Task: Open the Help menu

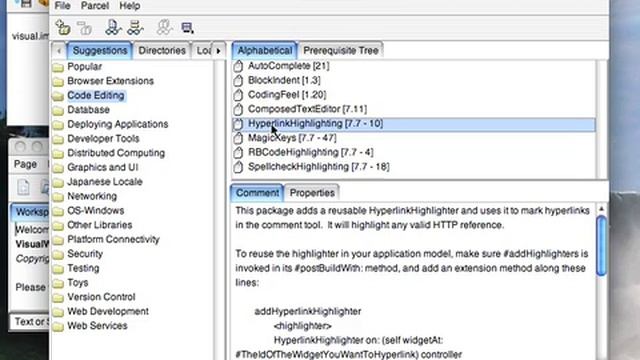Action: 130,6
